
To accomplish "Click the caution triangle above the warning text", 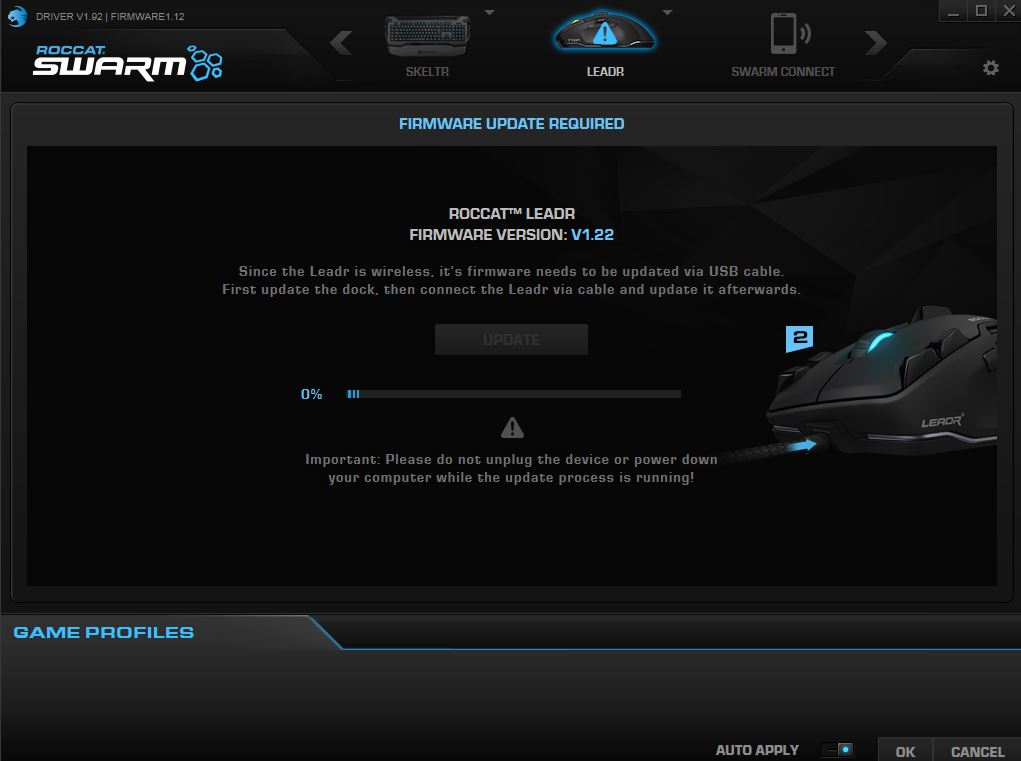I will point(511,428).
